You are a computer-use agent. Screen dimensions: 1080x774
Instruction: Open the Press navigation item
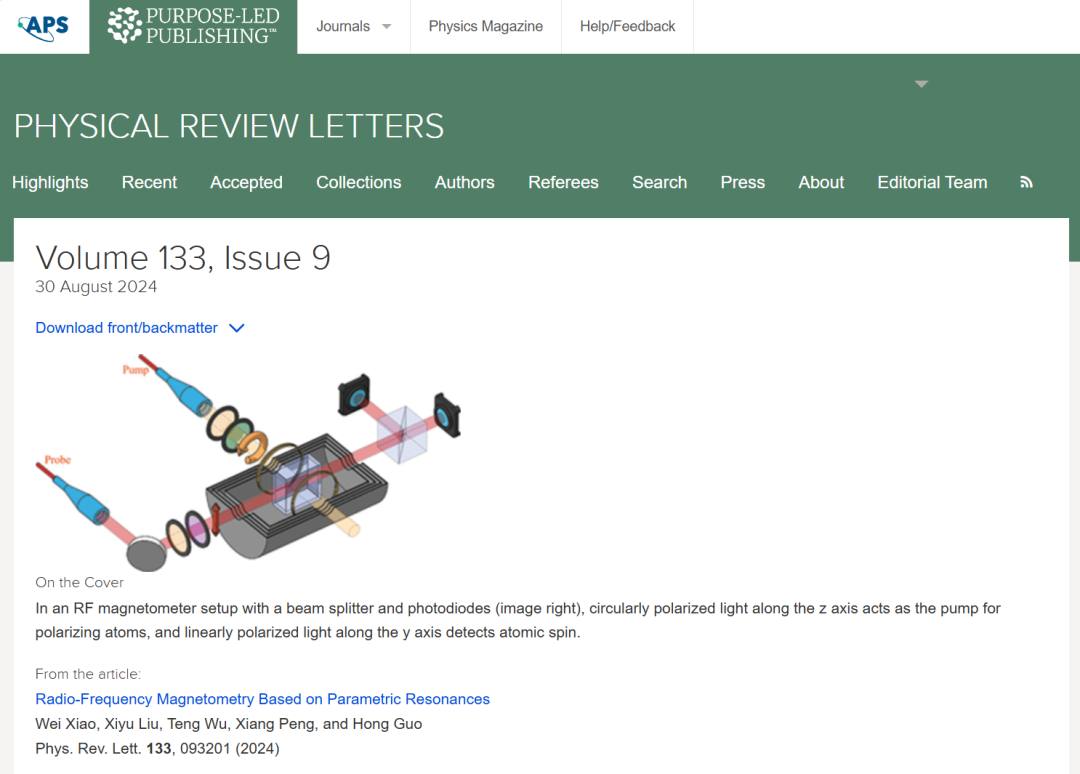point(742,182)
